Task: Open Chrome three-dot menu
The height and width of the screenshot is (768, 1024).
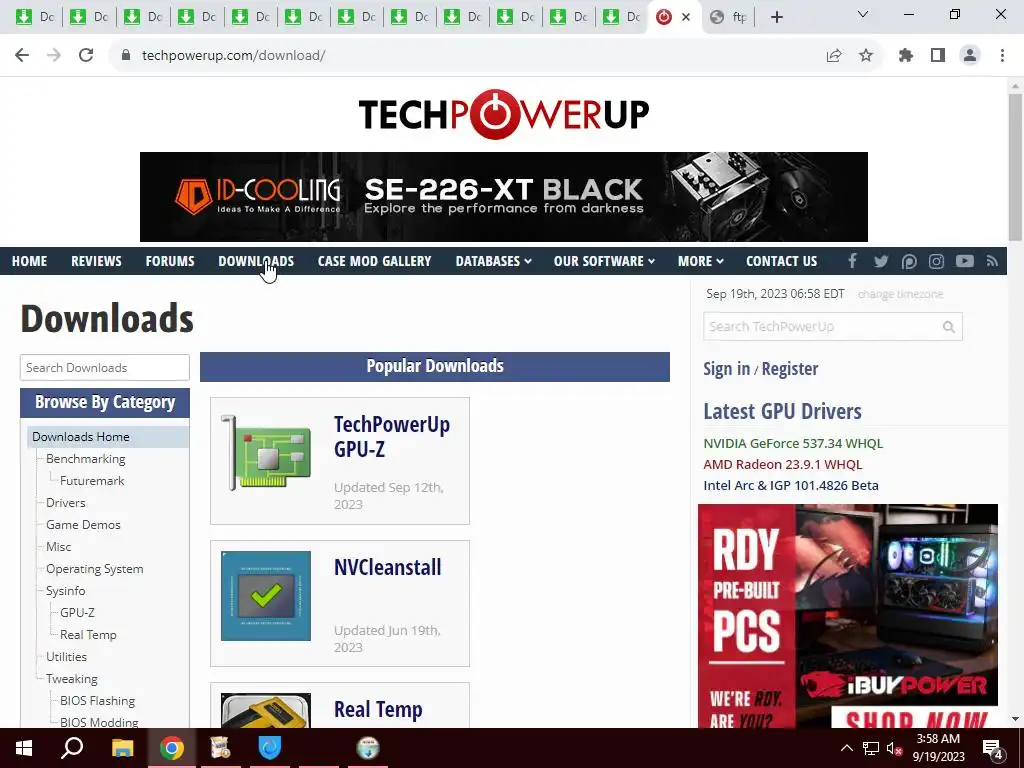Action: (x=1002, y=56)
